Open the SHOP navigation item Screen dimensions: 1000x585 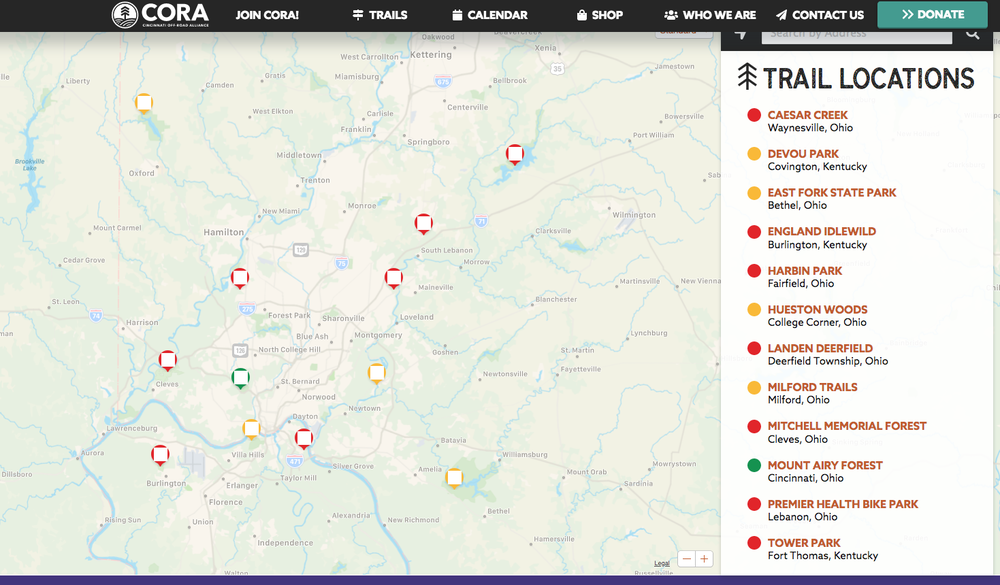[x=600, y=15]
